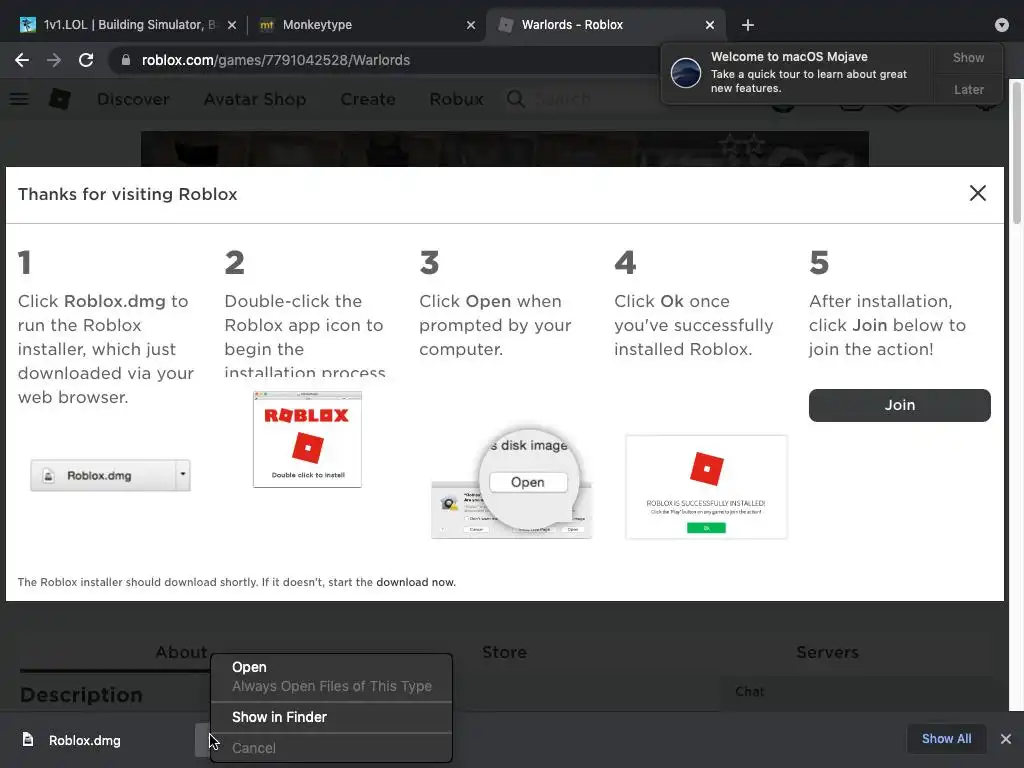
Task: Close the Monkeytype tab
Action: 471,25
